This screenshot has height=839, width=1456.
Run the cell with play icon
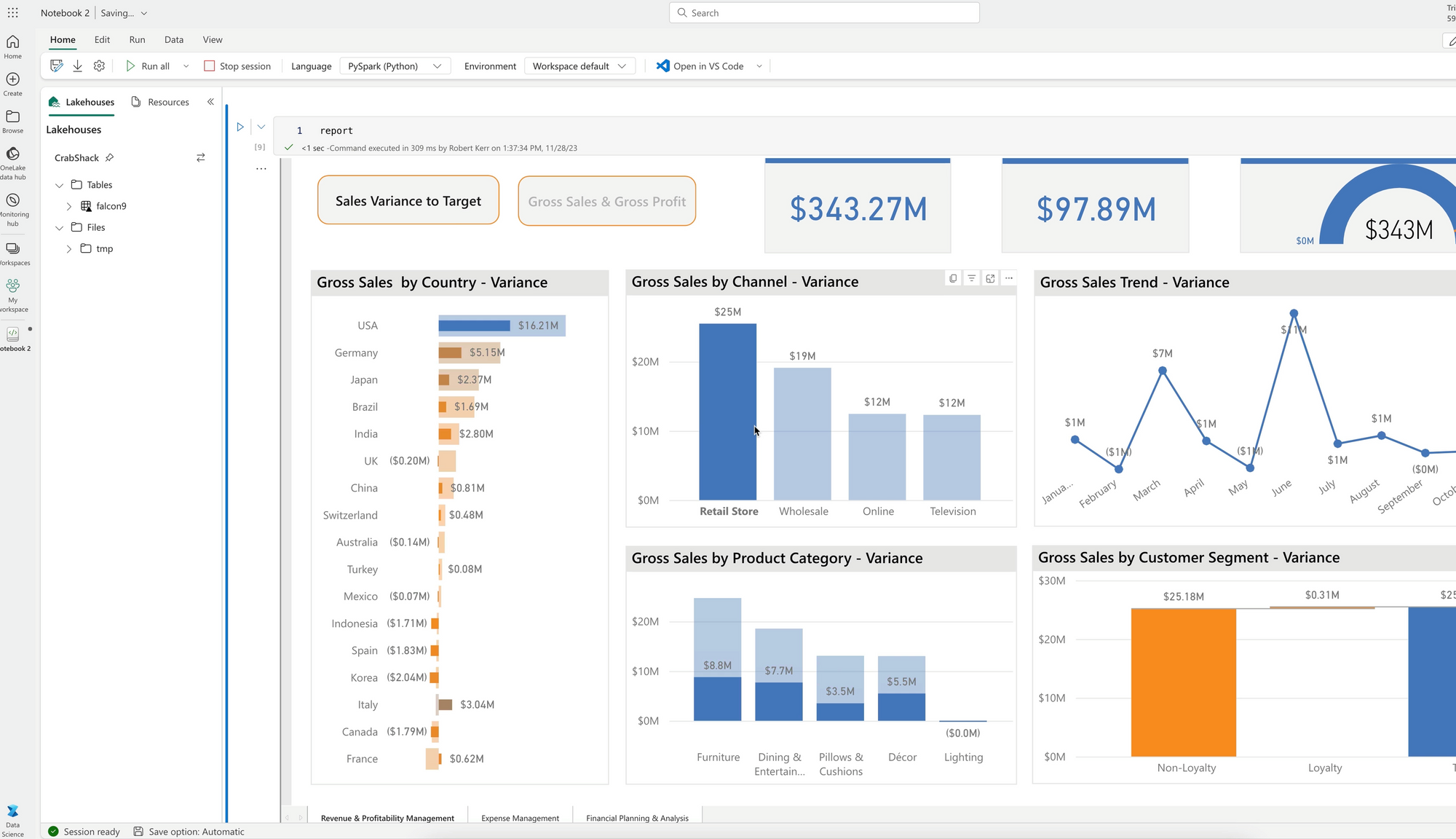[240, 127]
